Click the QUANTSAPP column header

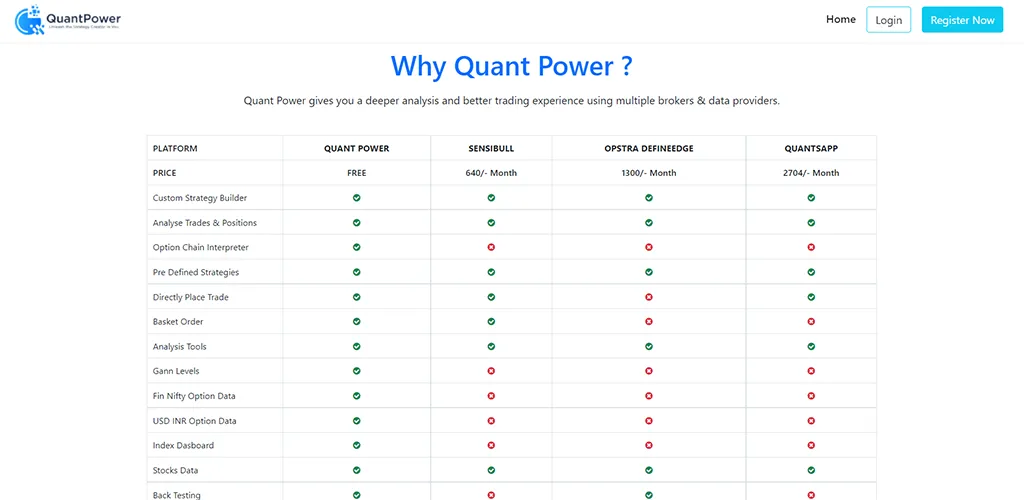point(811,148)
